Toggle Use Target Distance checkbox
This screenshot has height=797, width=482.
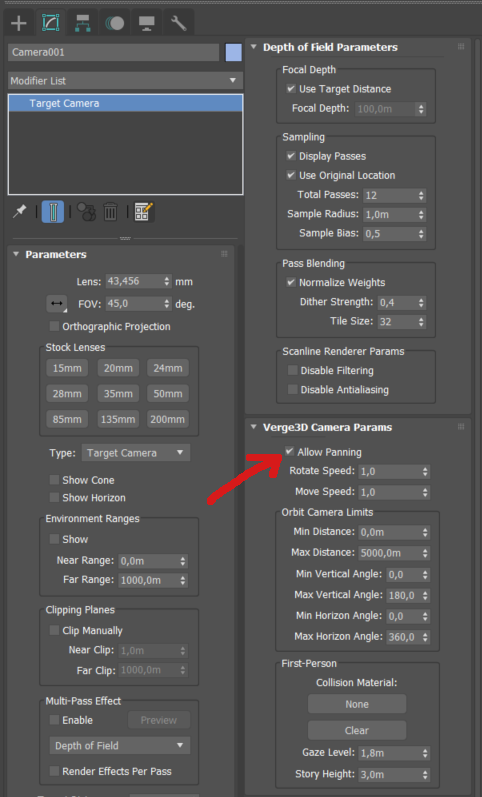(x=291, y=88)
